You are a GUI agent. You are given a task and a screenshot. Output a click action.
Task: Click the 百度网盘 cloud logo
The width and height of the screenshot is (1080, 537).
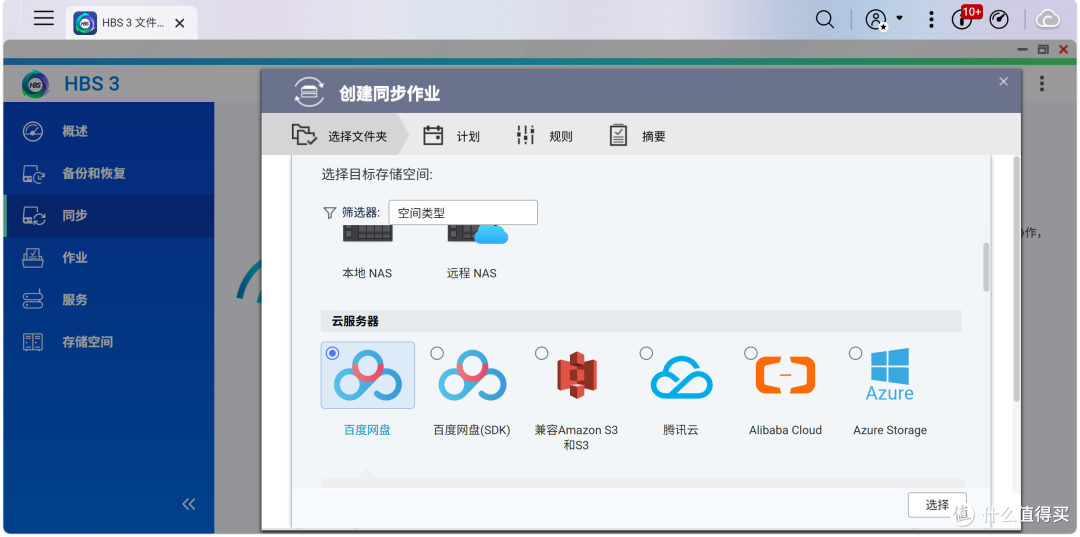point(368,377)
